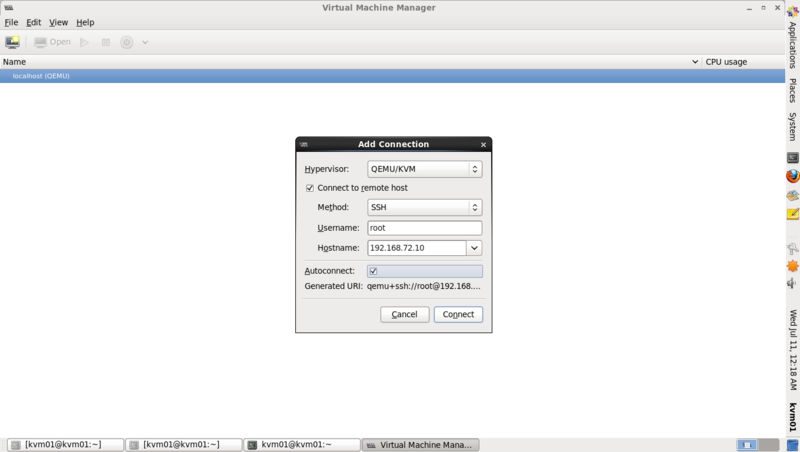Screen dimensions: 800x452
Task: Switch to first workspace in switcher
Action: point(747,445)
